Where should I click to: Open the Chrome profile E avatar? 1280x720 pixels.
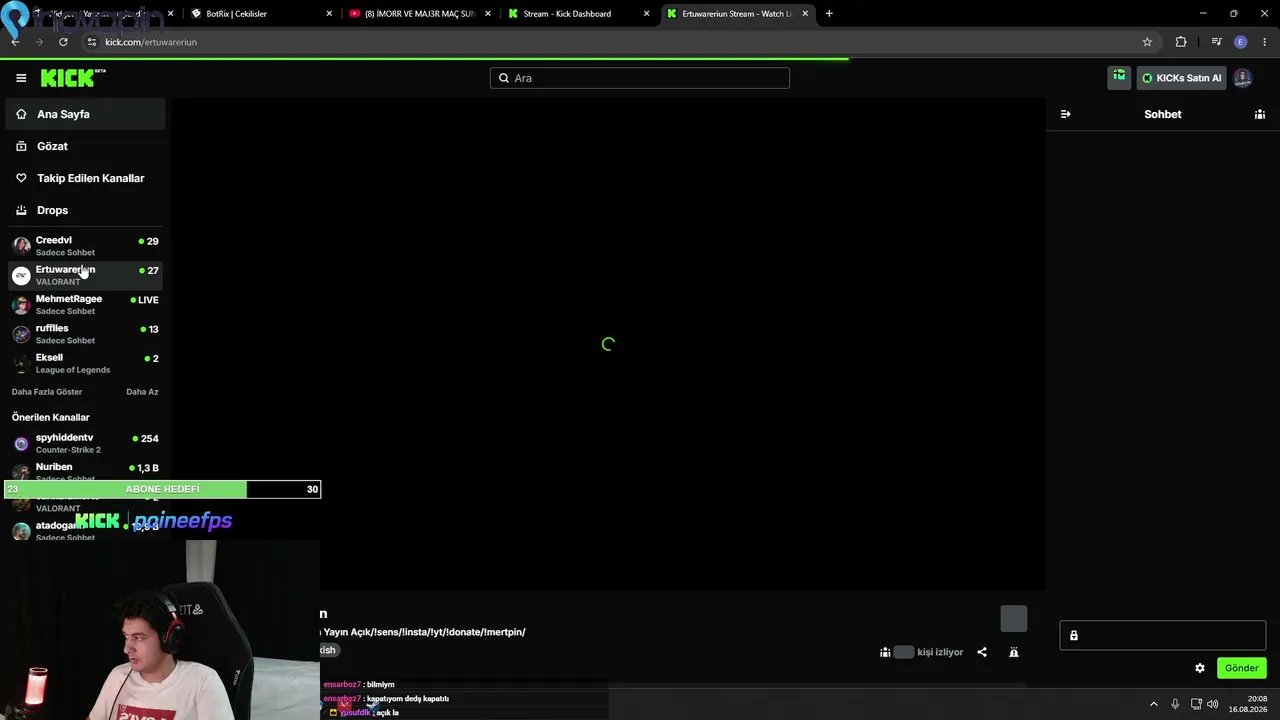click(1241, 42)
